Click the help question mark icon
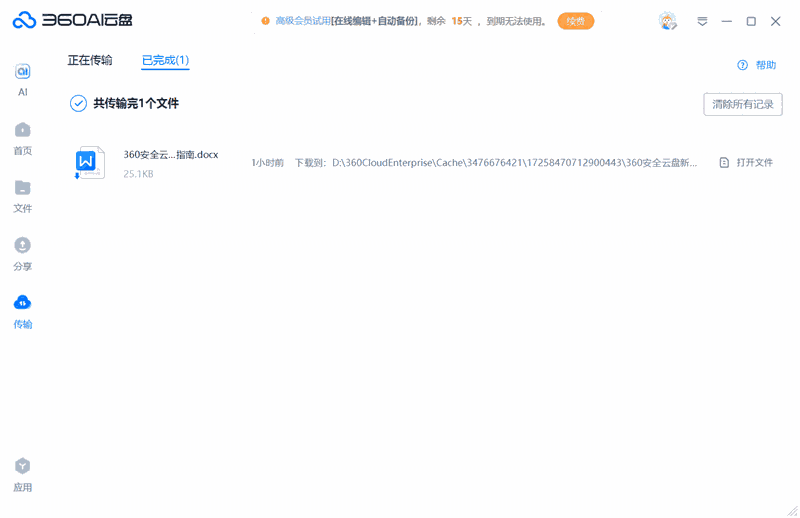The height and width of the screenshot is (518, 800). tap(742, 65)
